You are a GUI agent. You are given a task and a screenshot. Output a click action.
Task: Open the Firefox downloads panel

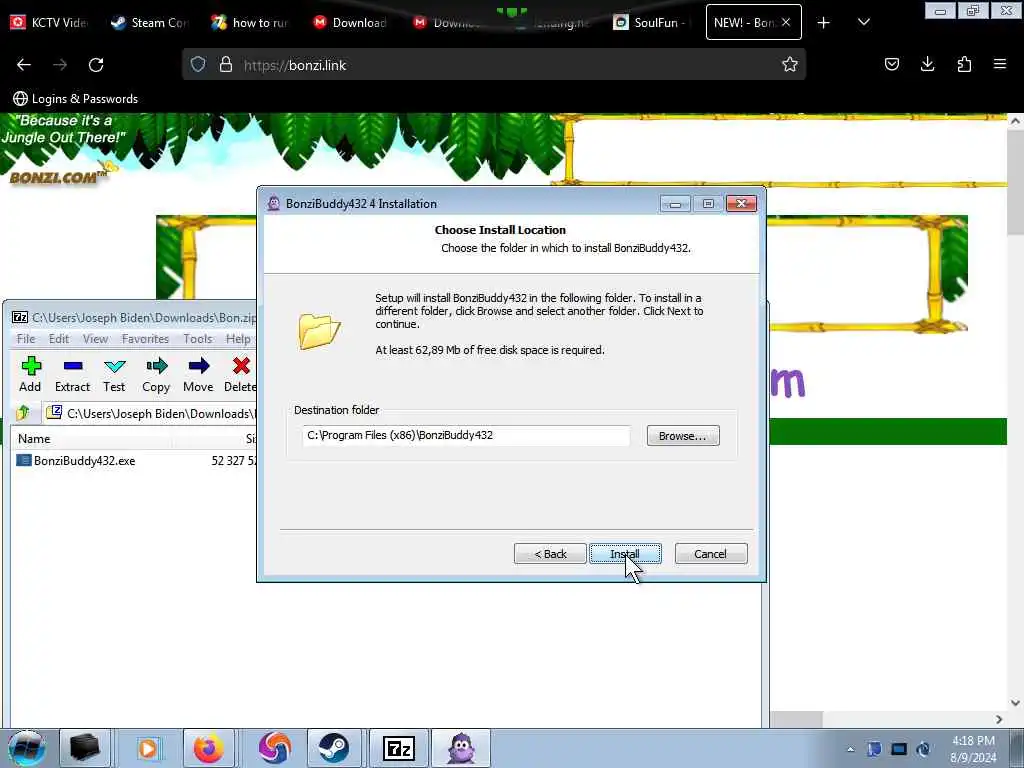[927, 64]
